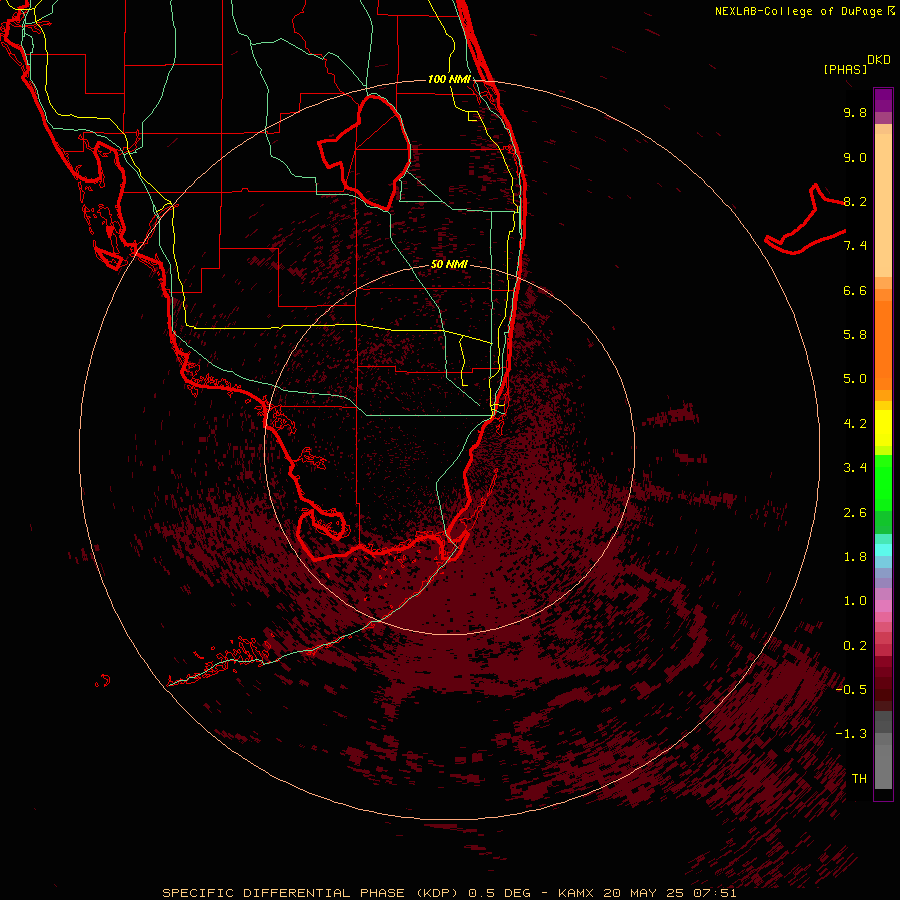Image resolution: width=900 pixels, height=900 pixels.
Task: Click the 7.4 value on the color scale
Action: click(855, 246)
